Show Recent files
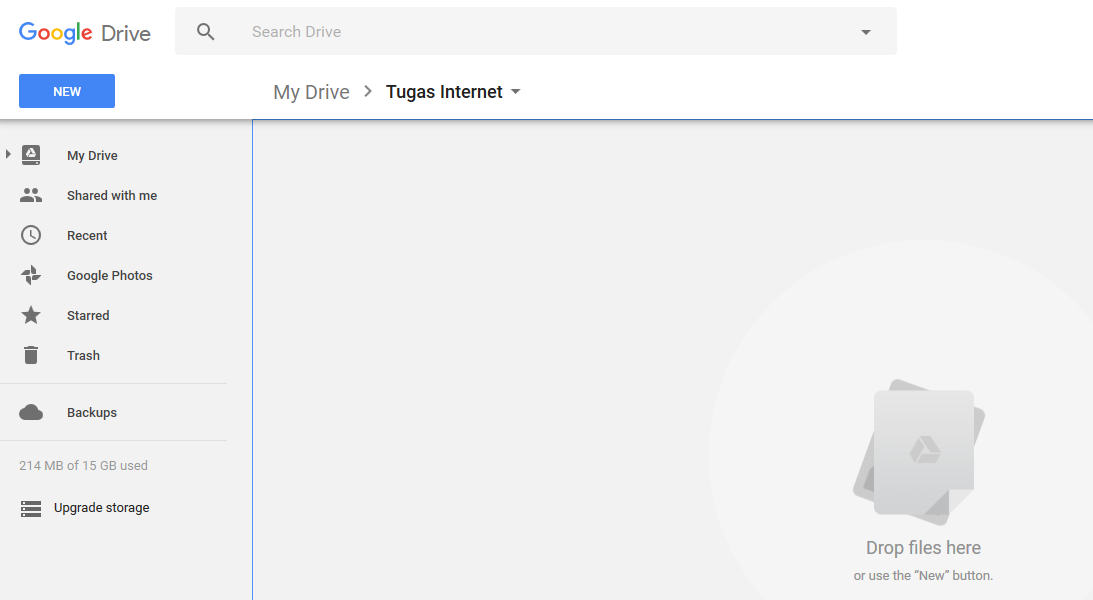This screenshot has width=1093, height=600. 87,236
